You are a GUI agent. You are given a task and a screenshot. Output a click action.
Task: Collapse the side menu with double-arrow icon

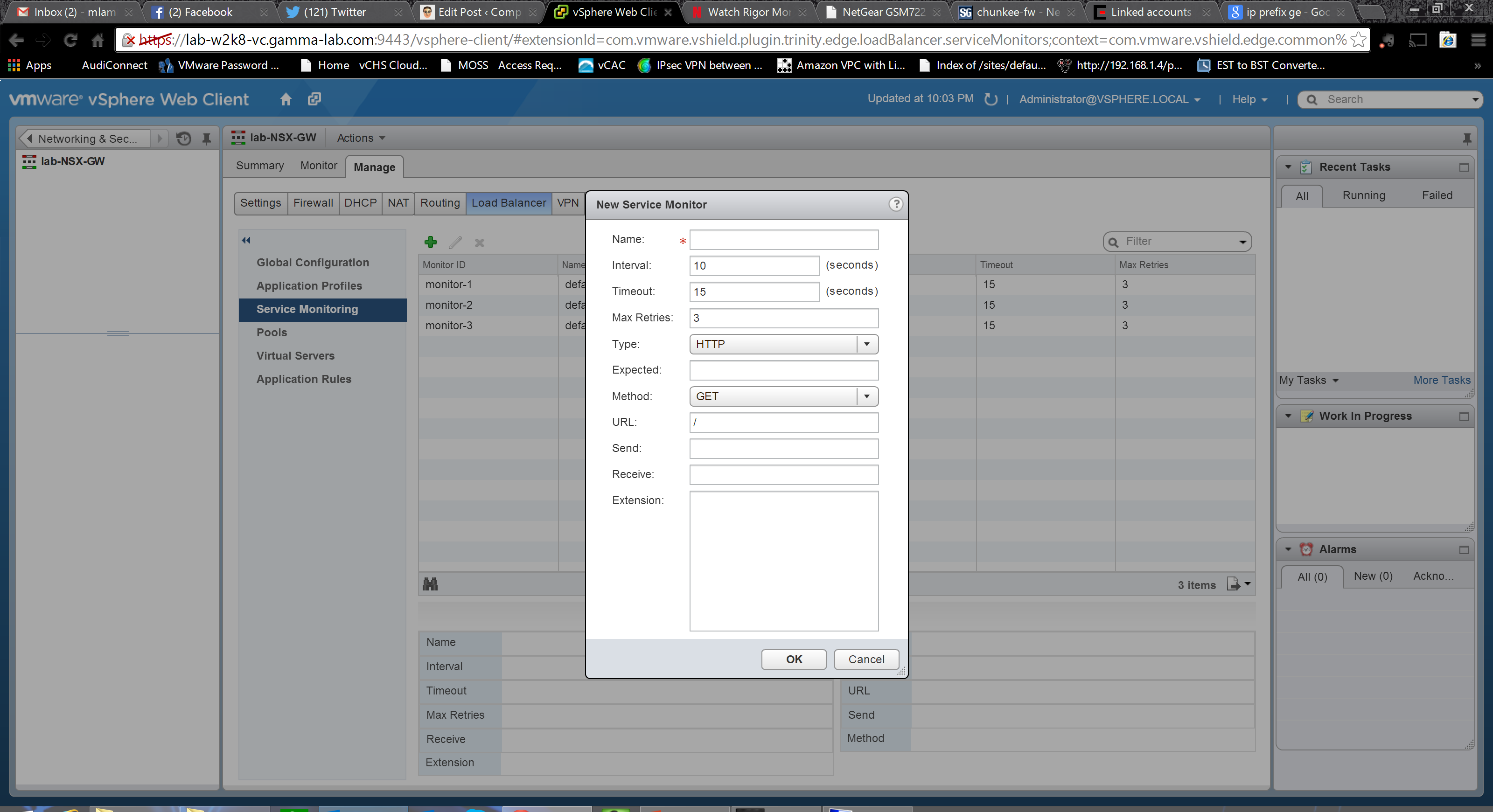coord(246,240)
